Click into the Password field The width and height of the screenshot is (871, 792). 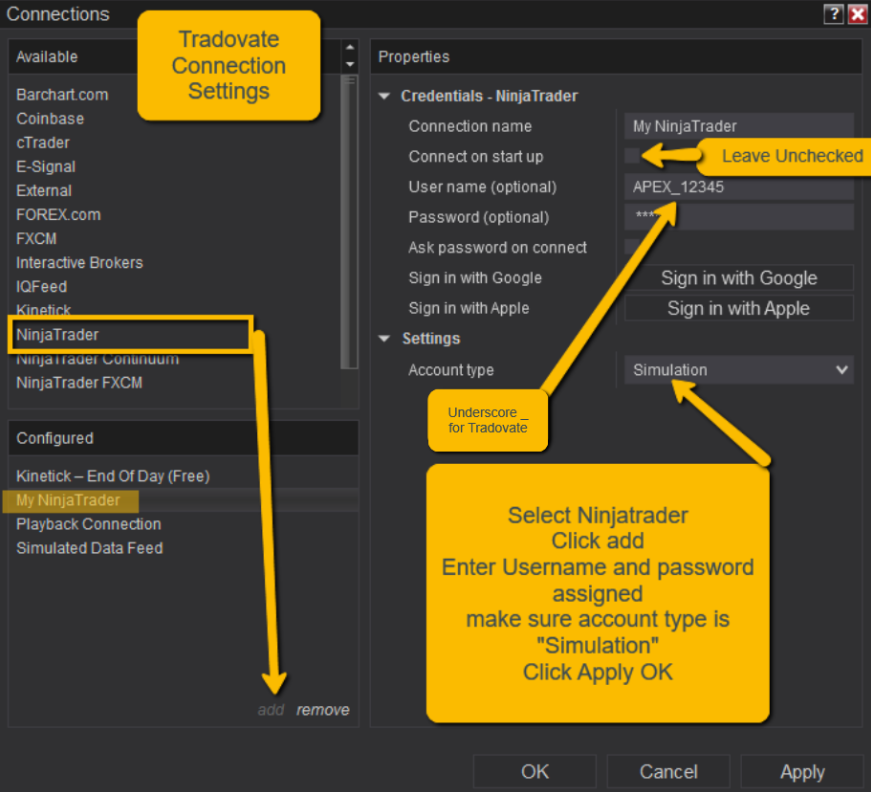click(x=739, y=217)
